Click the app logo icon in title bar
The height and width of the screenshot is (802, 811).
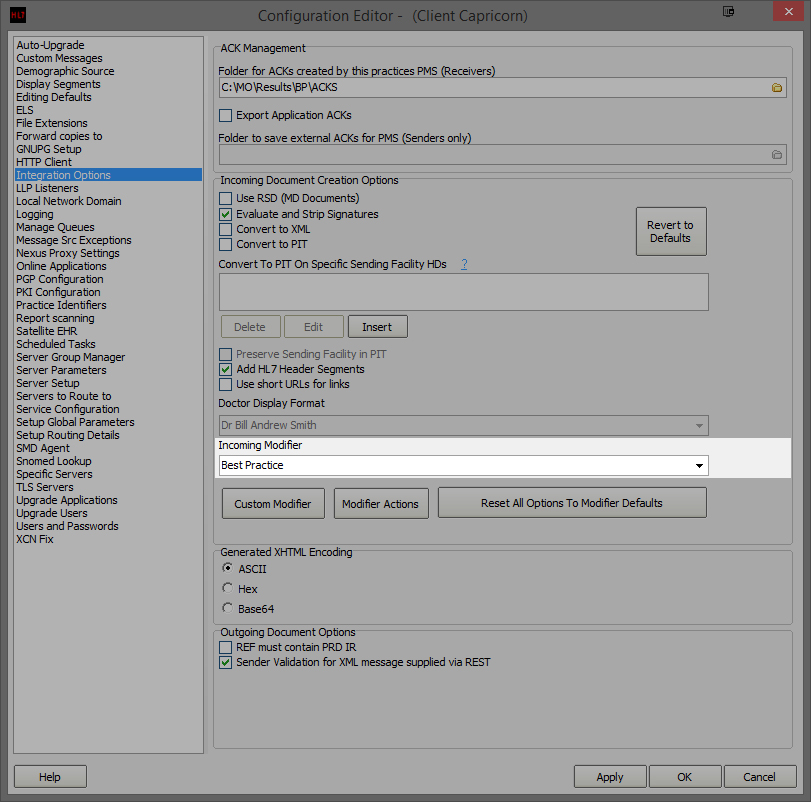pos(18,15)
